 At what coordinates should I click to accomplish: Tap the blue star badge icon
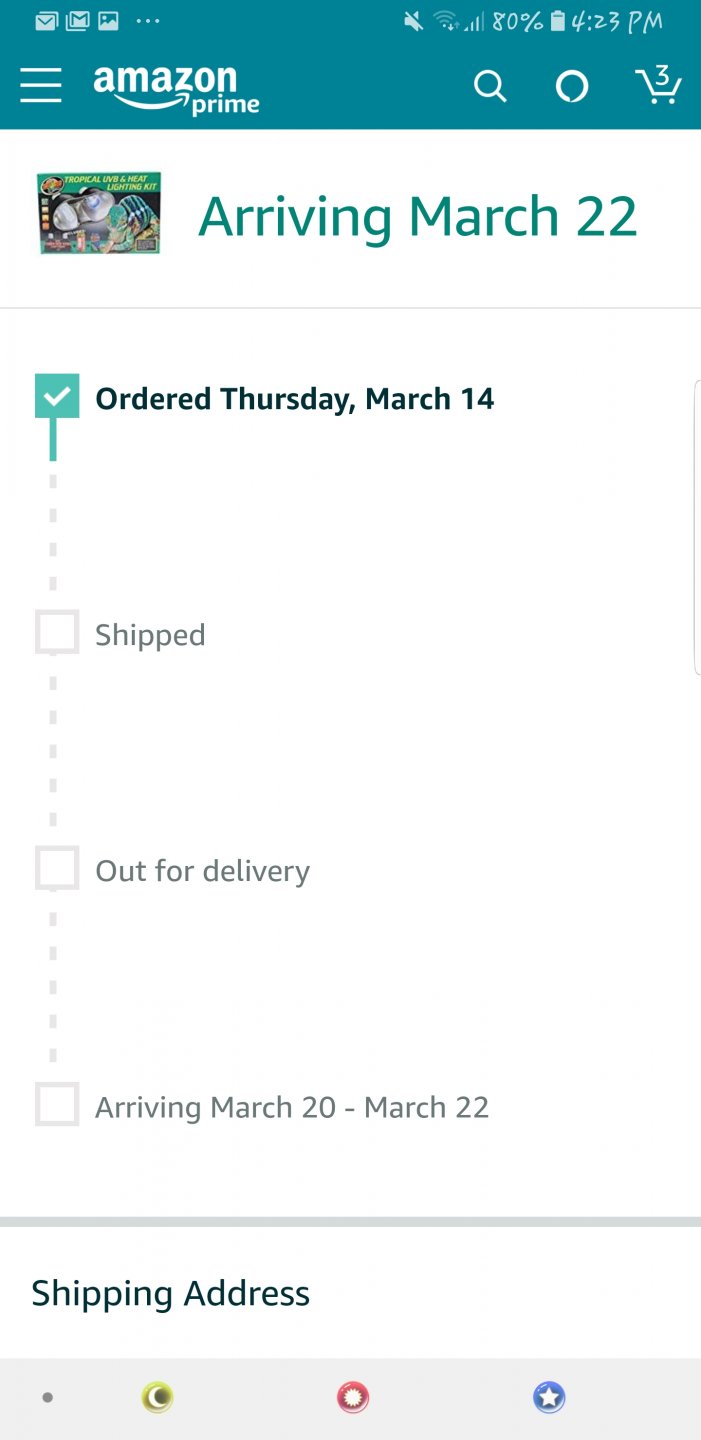coord(549,1397)
